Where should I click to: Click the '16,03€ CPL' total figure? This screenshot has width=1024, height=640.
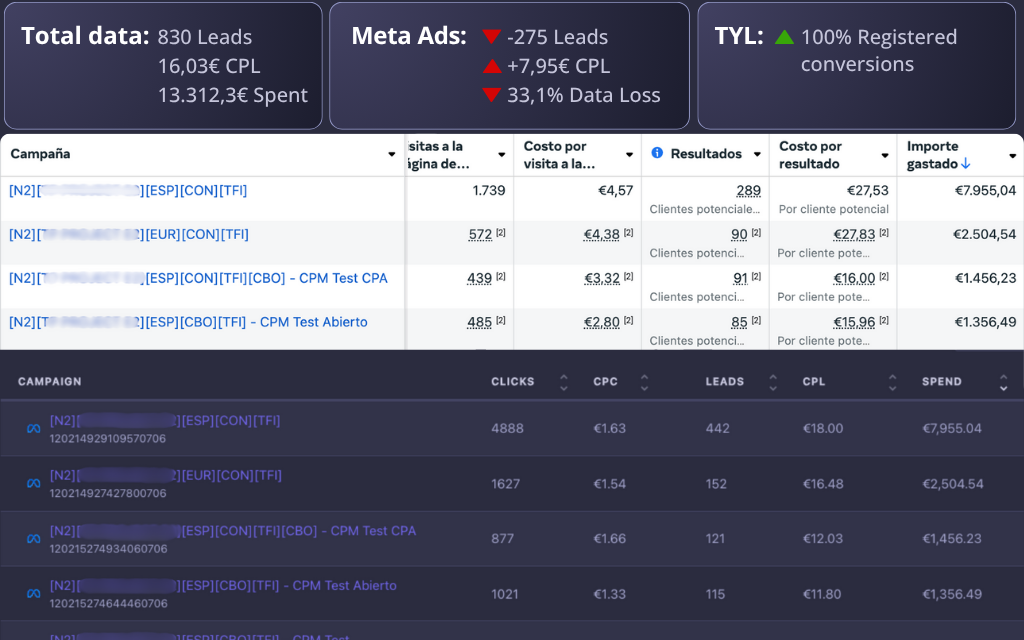point(209,66)
